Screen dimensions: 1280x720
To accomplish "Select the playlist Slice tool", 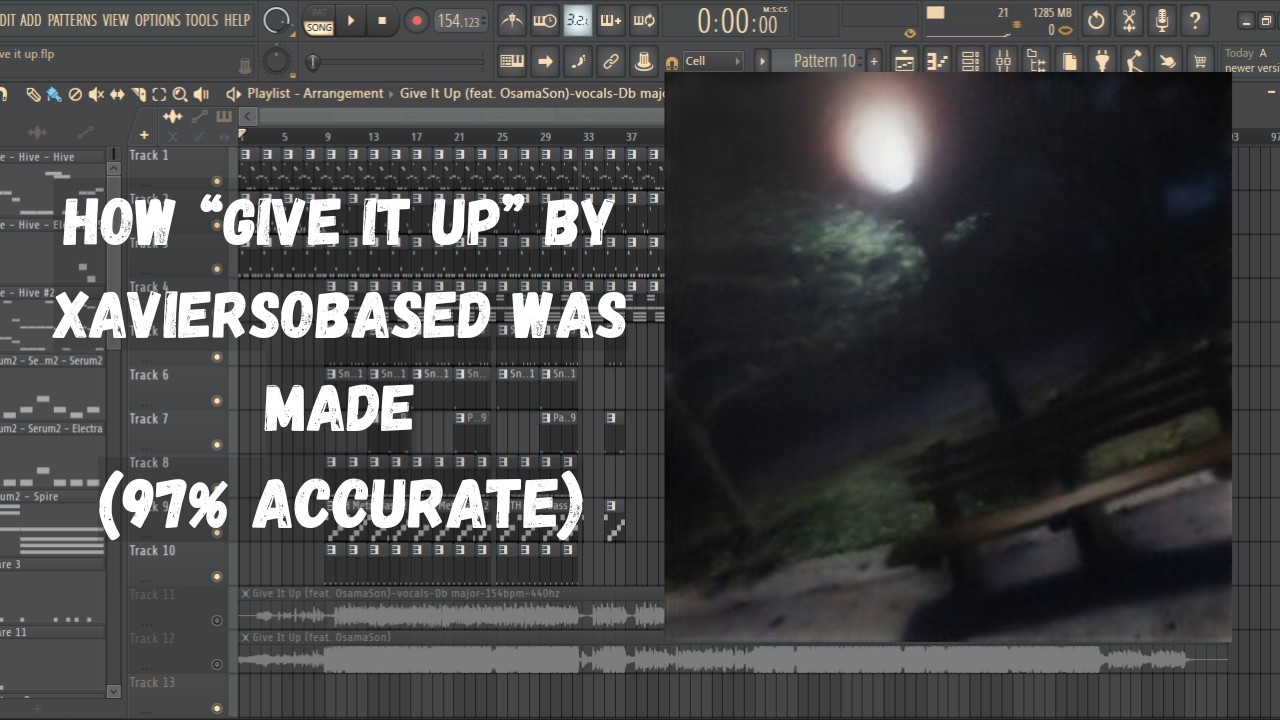I will 138,94.
